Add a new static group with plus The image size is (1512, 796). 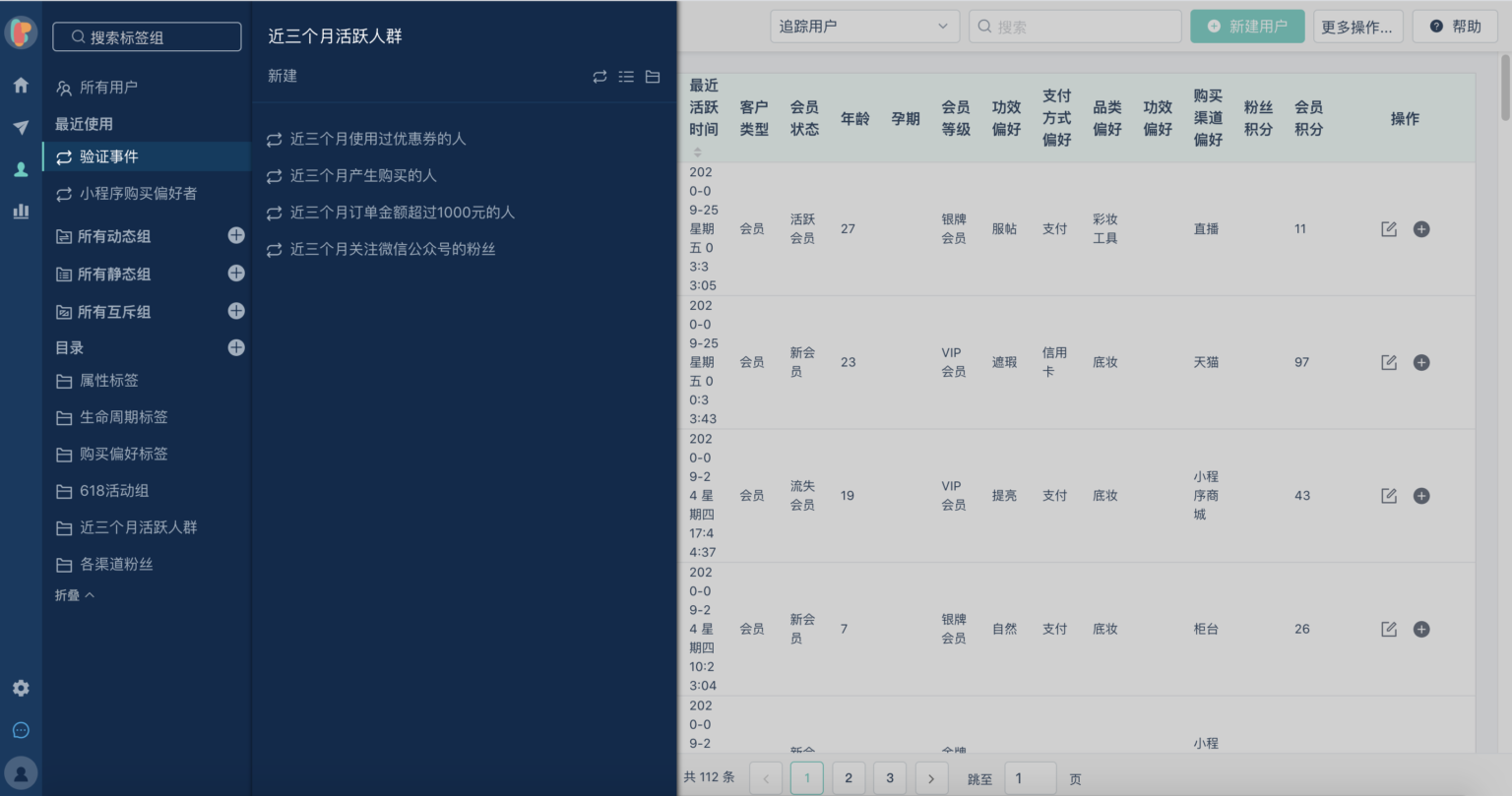[236, 273]
